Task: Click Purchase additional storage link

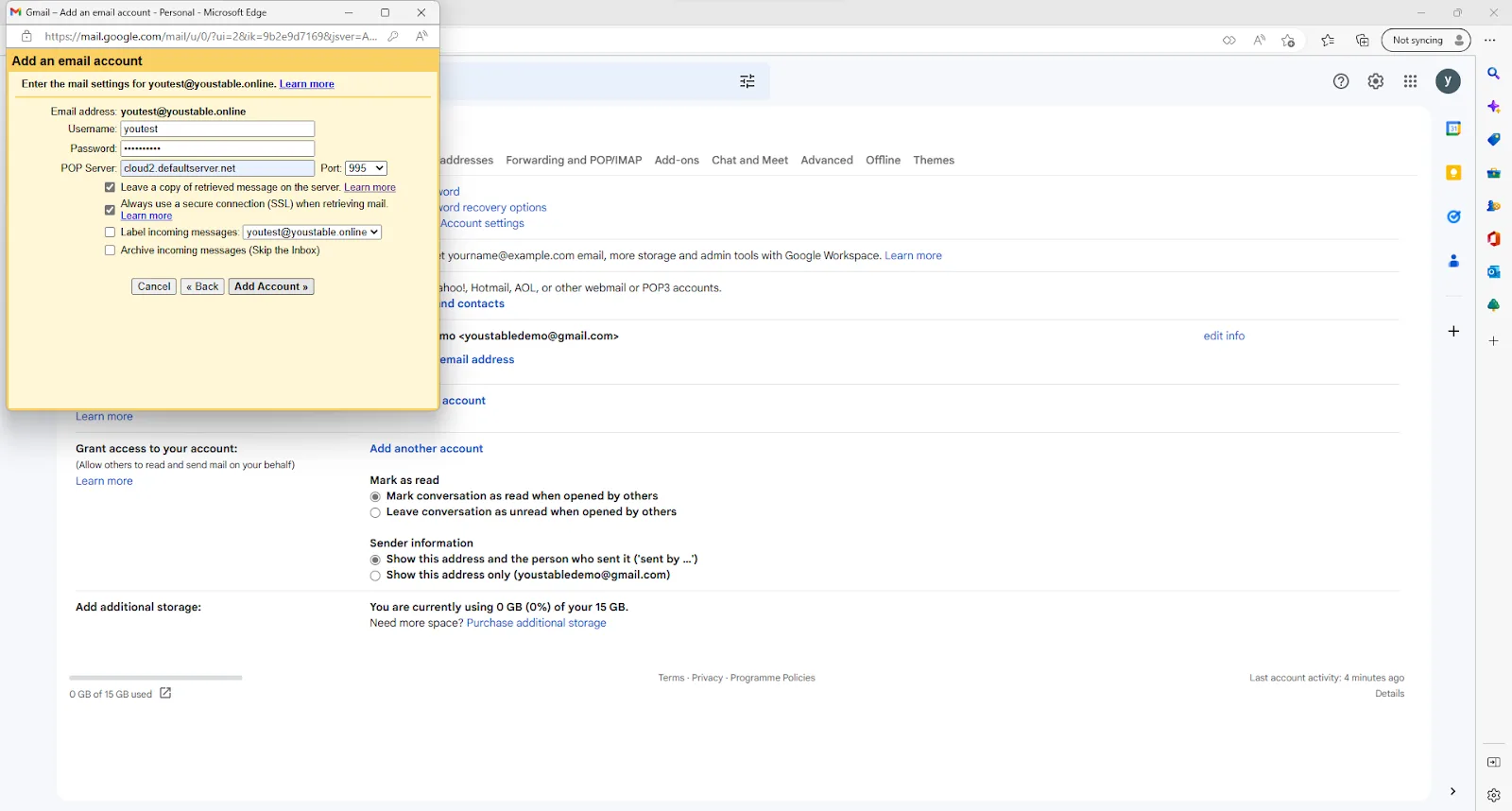Action: [x=536, y=623]
